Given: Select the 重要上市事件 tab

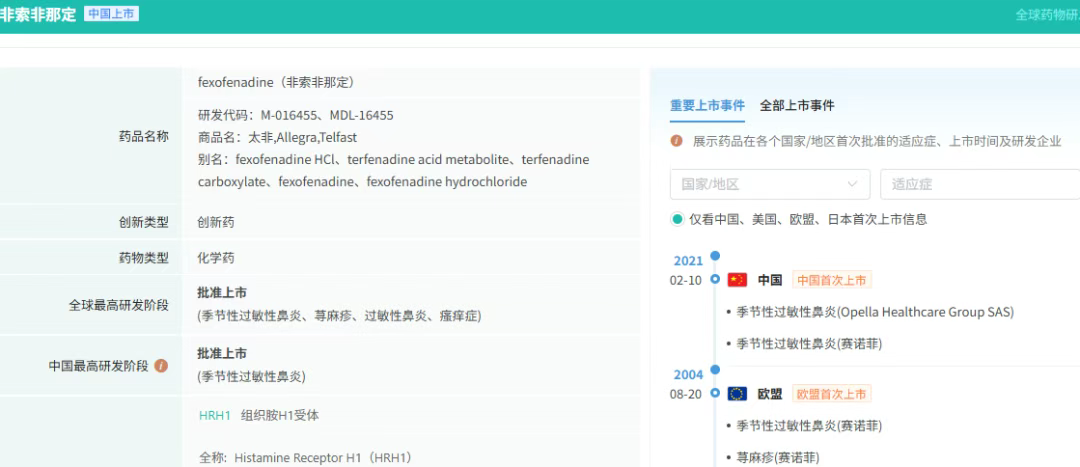Looking at the screenshot, I should pos(707,105).
